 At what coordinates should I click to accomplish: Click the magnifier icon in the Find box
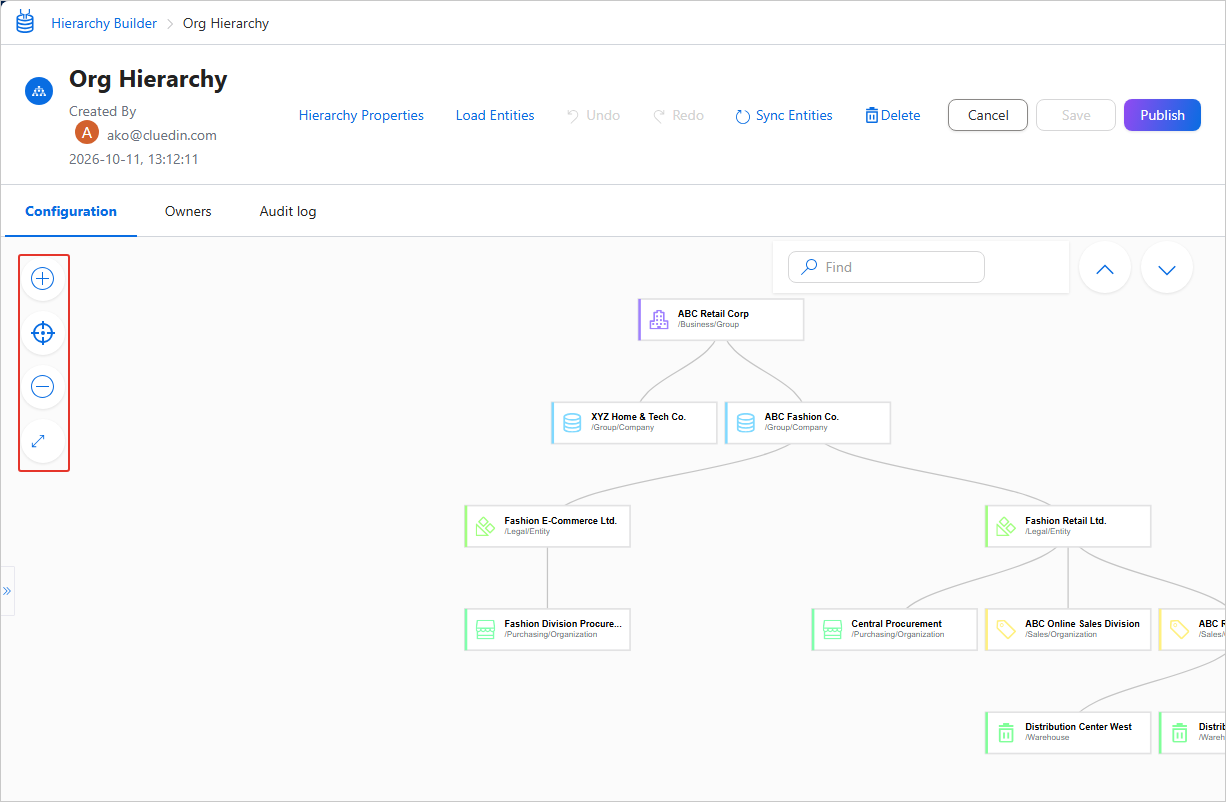810,267
